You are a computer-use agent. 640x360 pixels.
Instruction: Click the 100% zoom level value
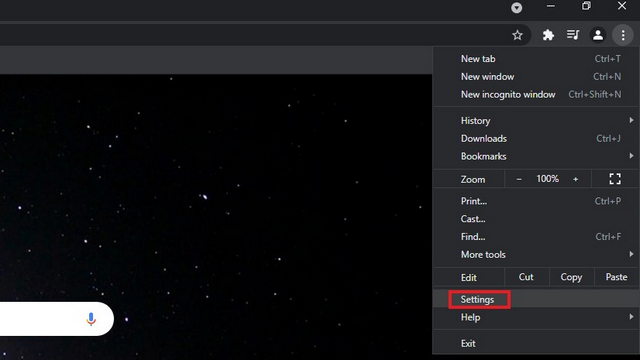coord(547,179)
